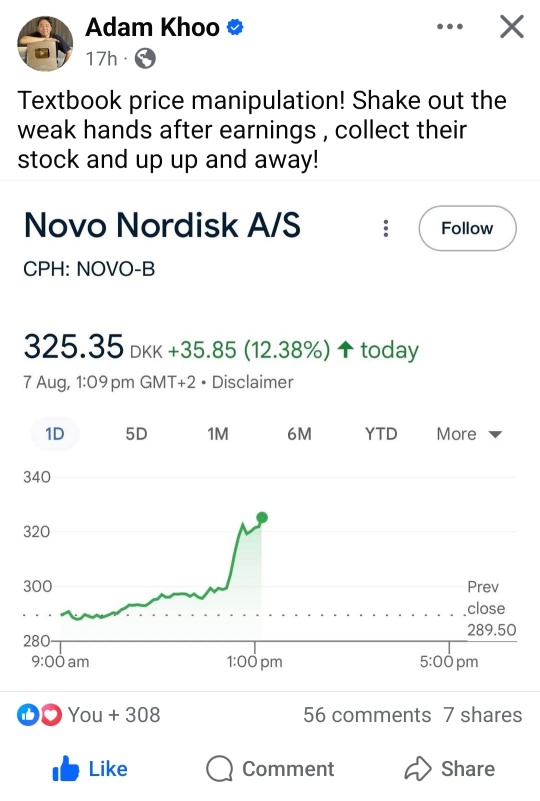Switch to the 5D chart range
This screenshot has width=540, height=801.
pyautogui.click(x=136, y=434)
